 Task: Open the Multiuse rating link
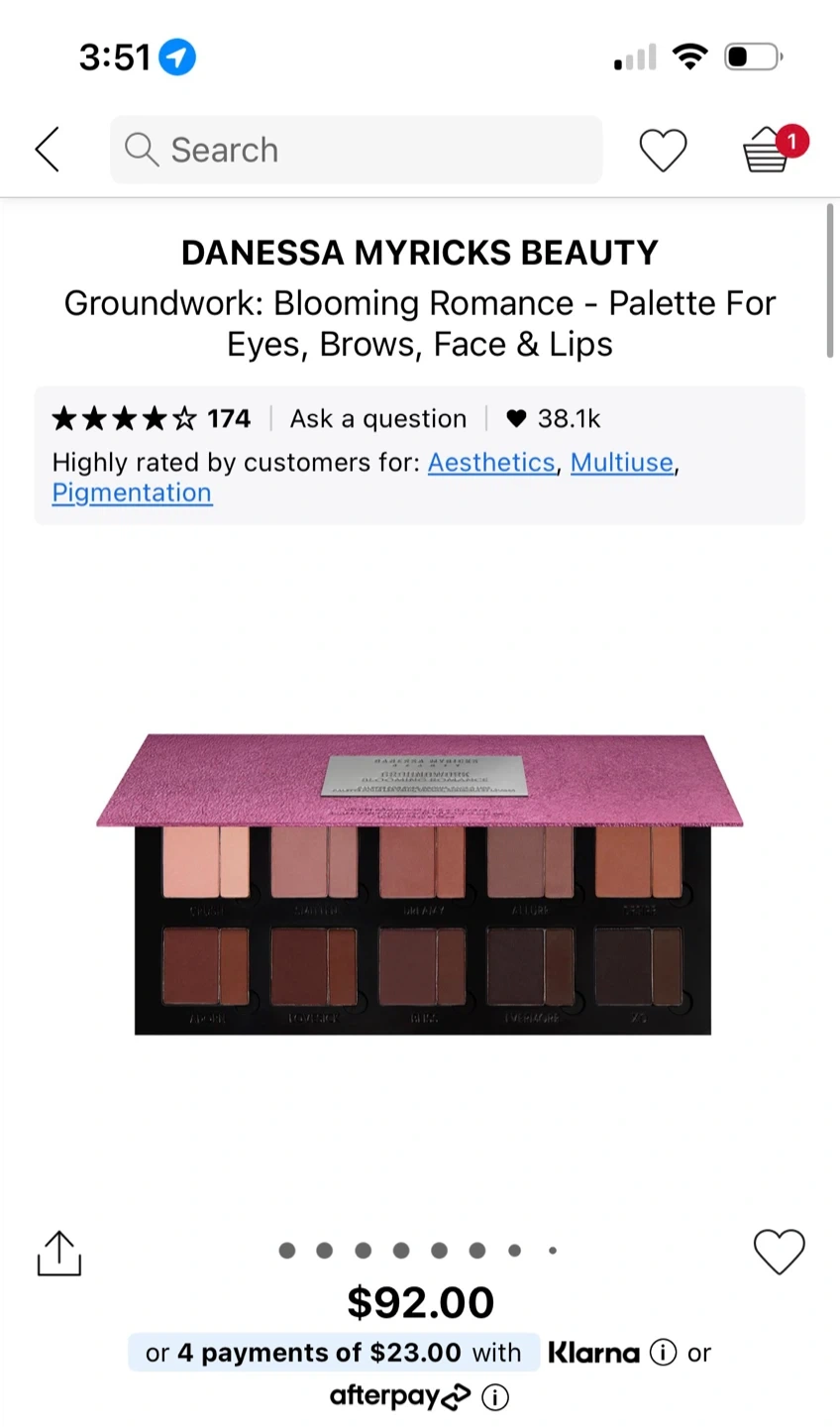[x=622, y=463]
